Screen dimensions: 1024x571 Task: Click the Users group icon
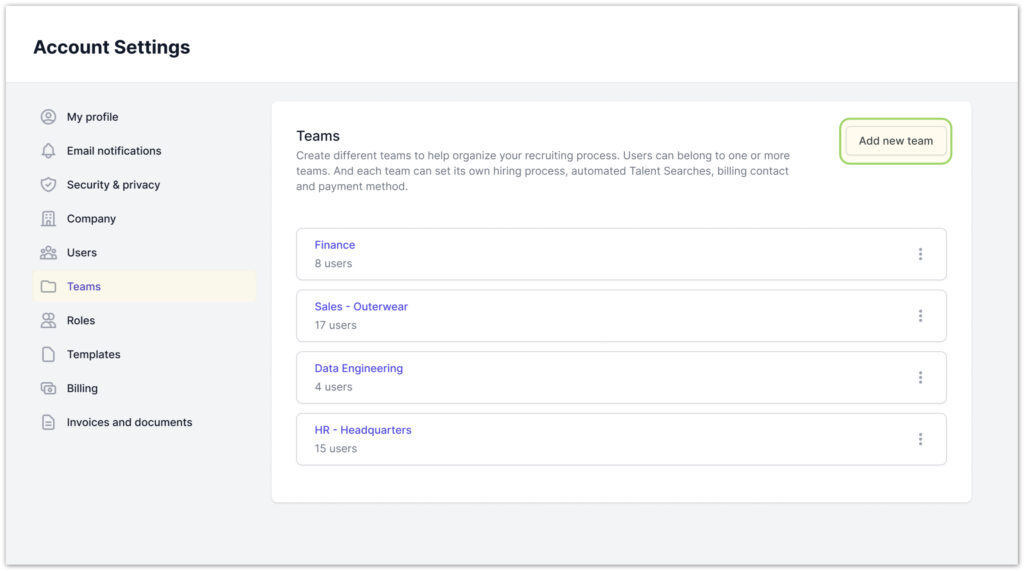click(x=48, y=253)
